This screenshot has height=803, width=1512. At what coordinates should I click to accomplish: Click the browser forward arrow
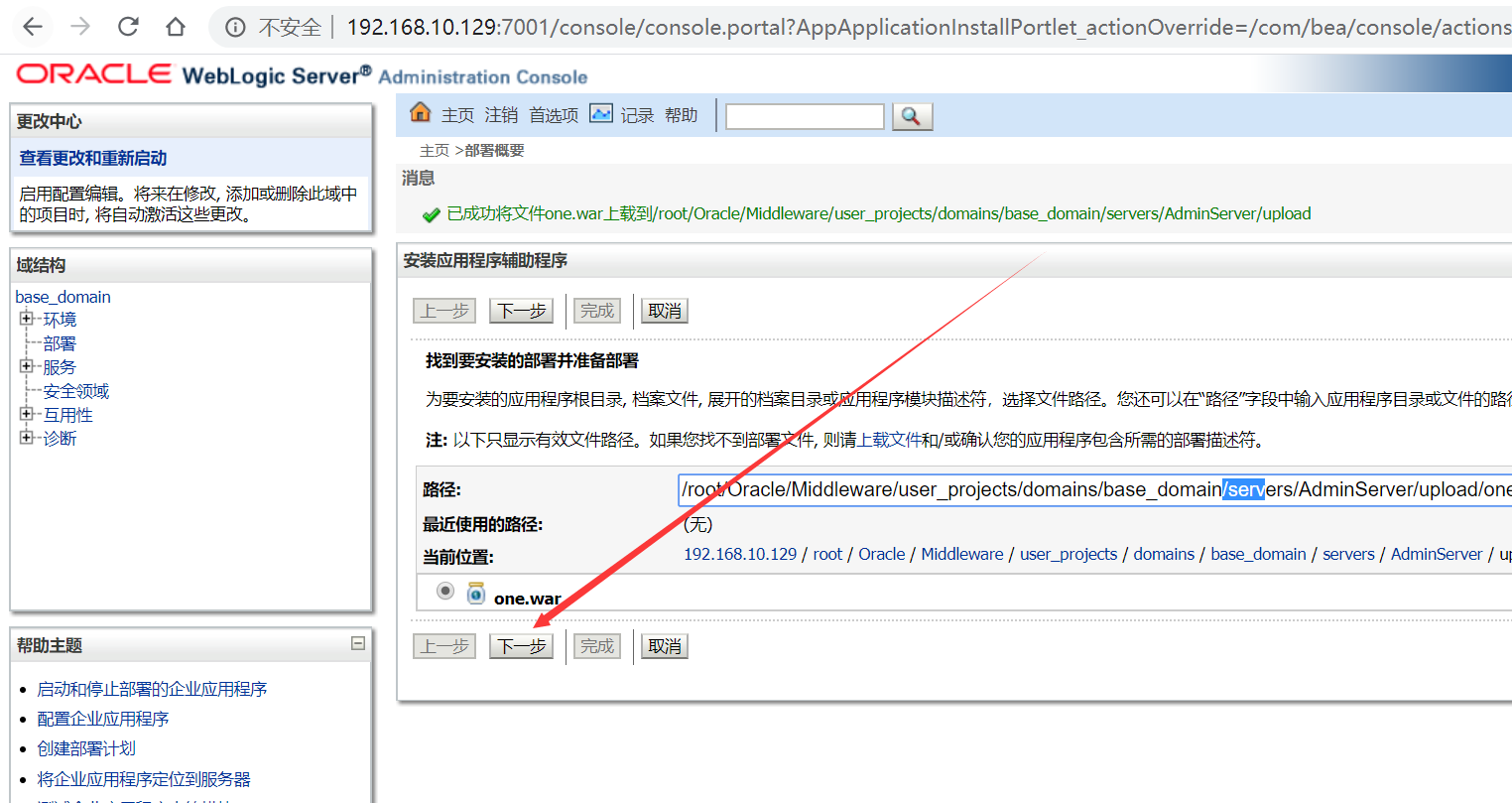pyautogui.click(x=80, y=27)
